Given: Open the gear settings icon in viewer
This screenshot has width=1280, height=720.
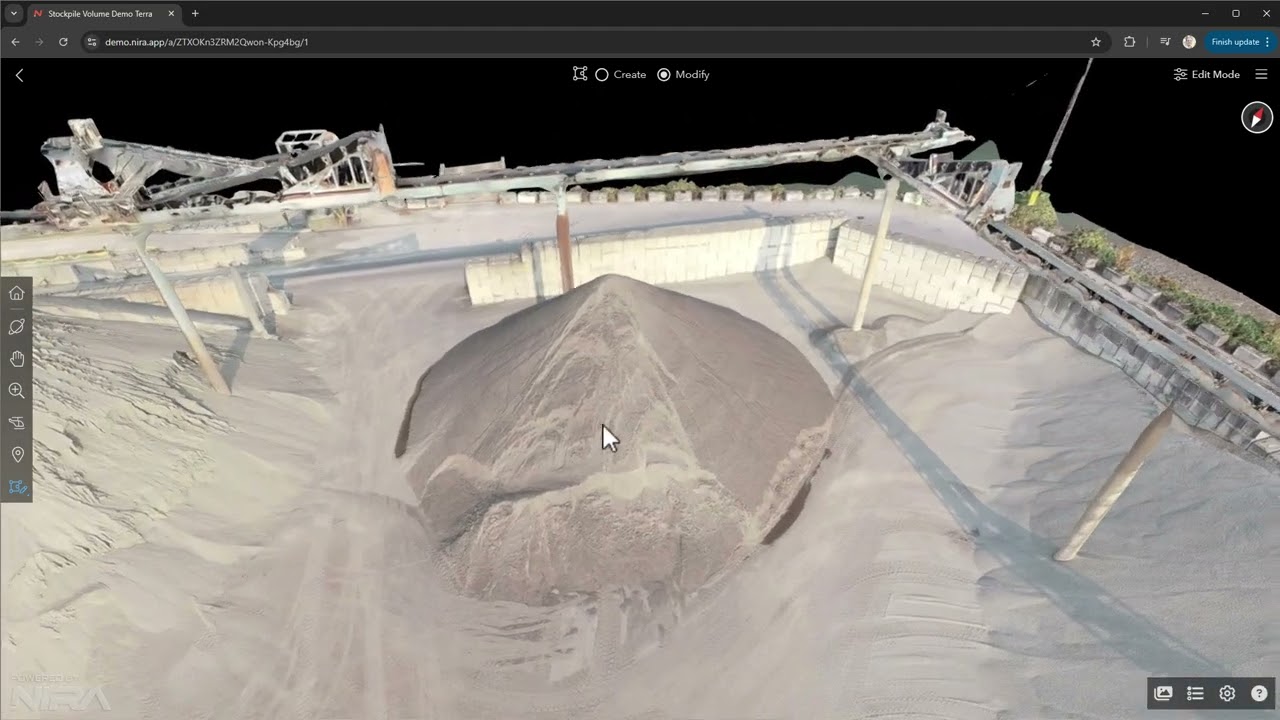Looking at the screenshot, I should (1227, 693).
